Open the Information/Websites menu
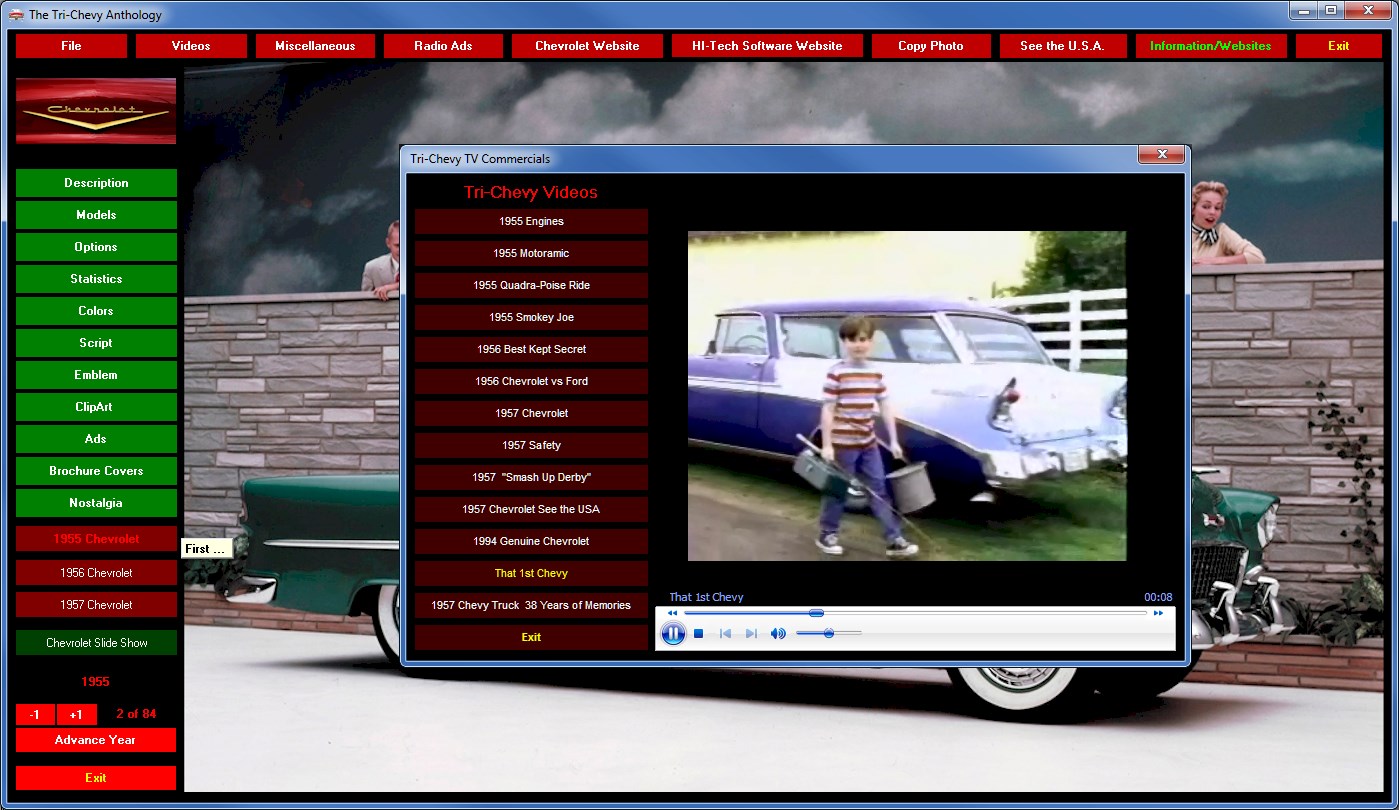Viewport: 1399px width, 810px height. (1211, 46)
